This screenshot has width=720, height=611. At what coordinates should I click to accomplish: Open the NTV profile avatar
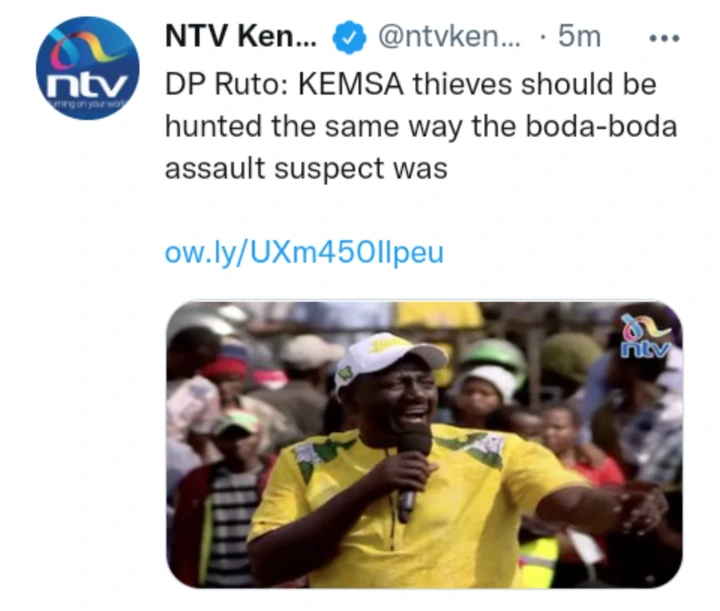[x=88, y=68]
